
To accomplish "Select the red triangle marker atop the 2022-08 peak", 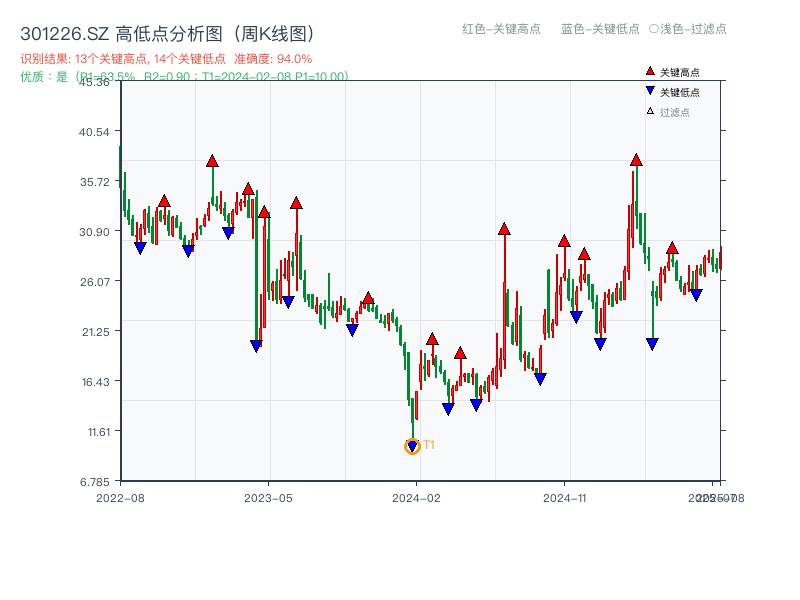I will point(162,199).
